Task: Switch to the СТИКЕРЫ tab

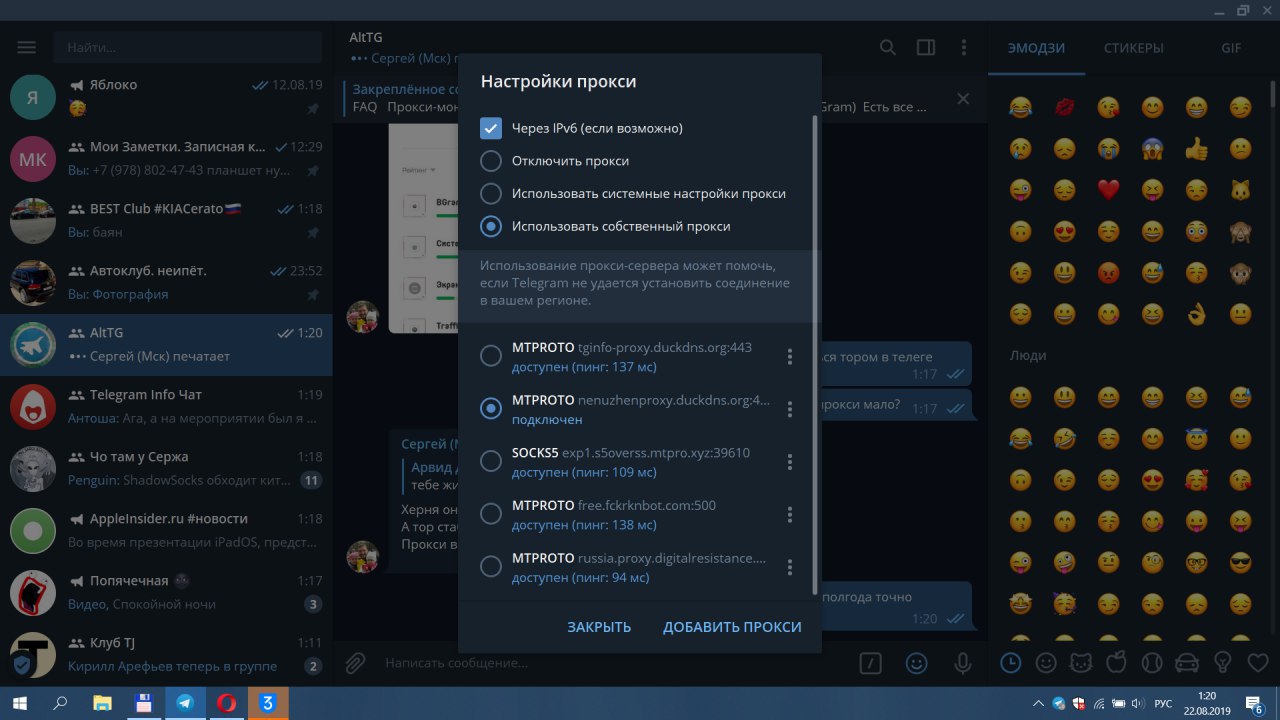Action: pos(1133,48)
